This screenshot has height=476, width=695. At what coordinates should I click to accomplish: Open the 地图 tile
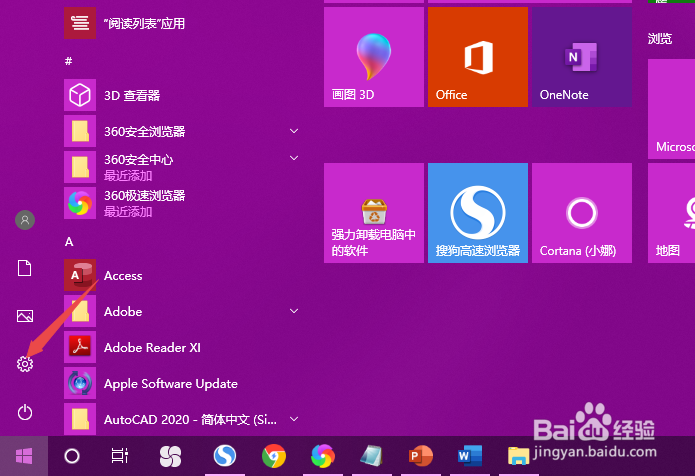coord(671,213)
